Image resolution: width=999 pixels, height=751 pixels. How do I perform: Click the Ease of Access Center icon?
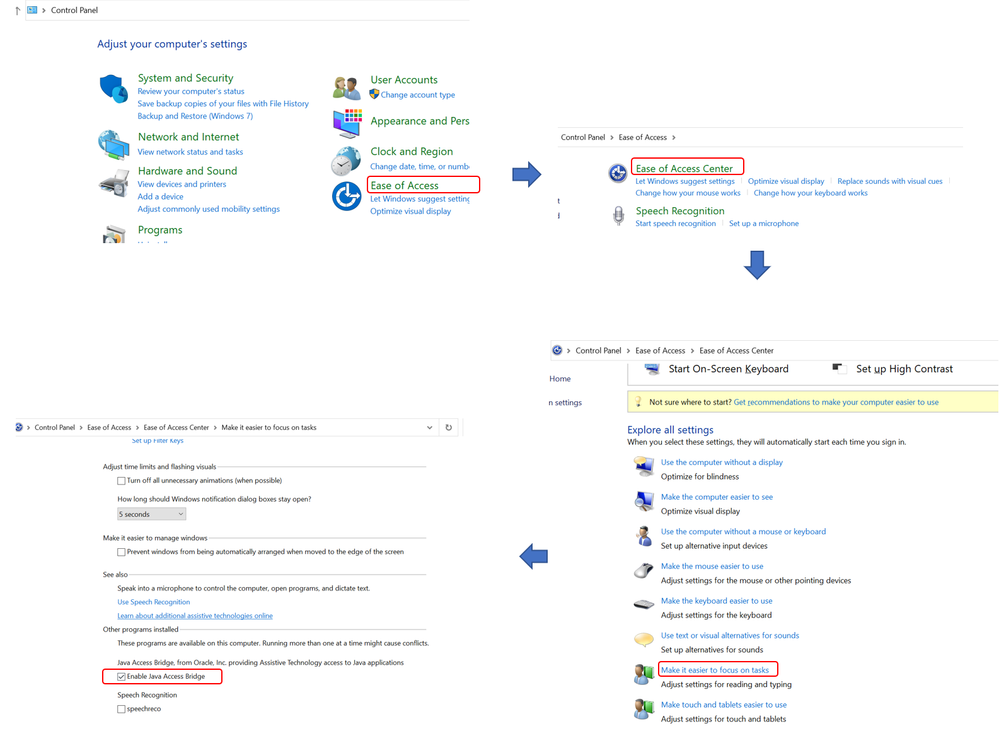pos(617,173)
